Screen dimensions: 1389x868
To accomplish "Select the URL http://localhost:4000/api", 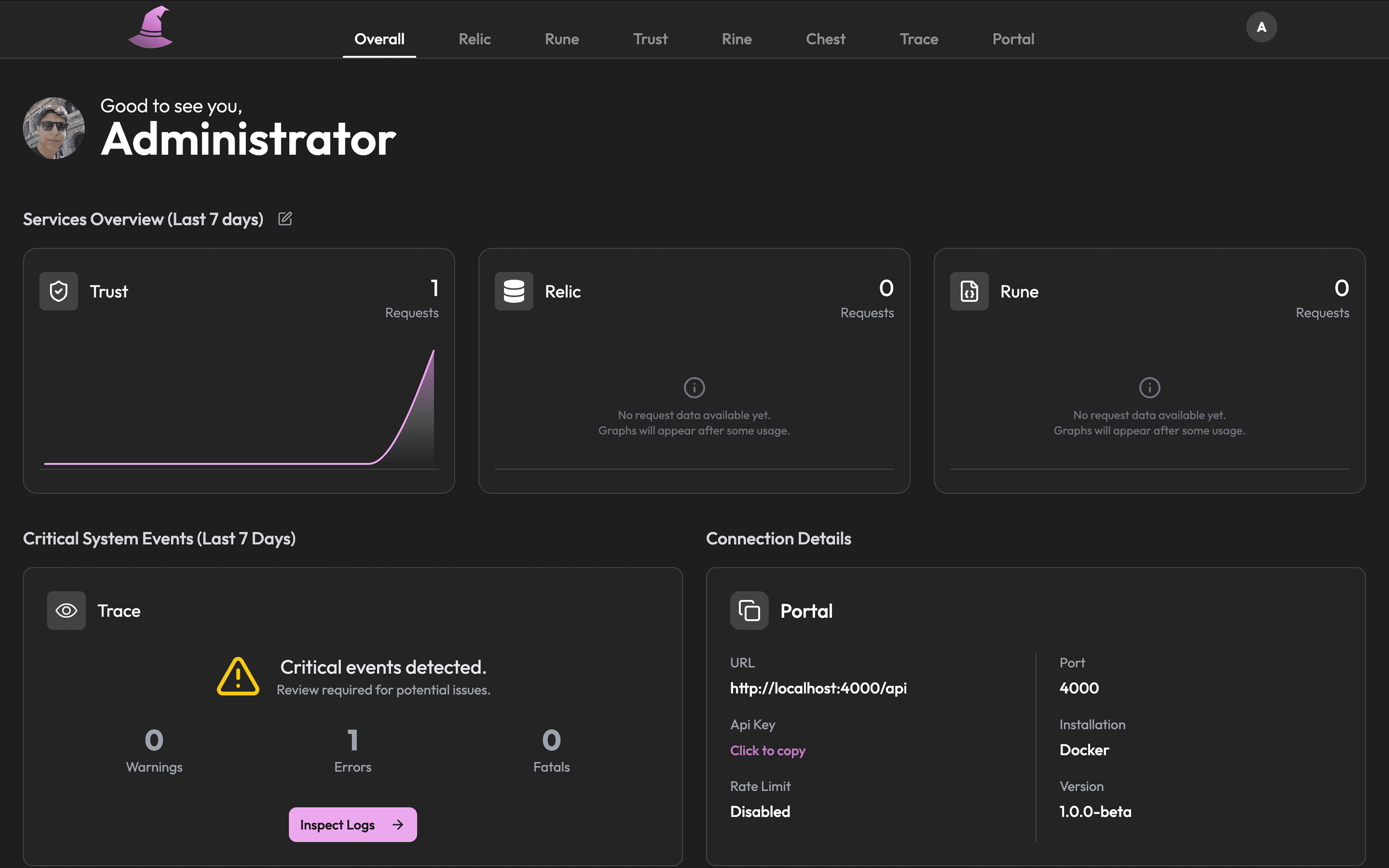I will [x=818, y=688].
